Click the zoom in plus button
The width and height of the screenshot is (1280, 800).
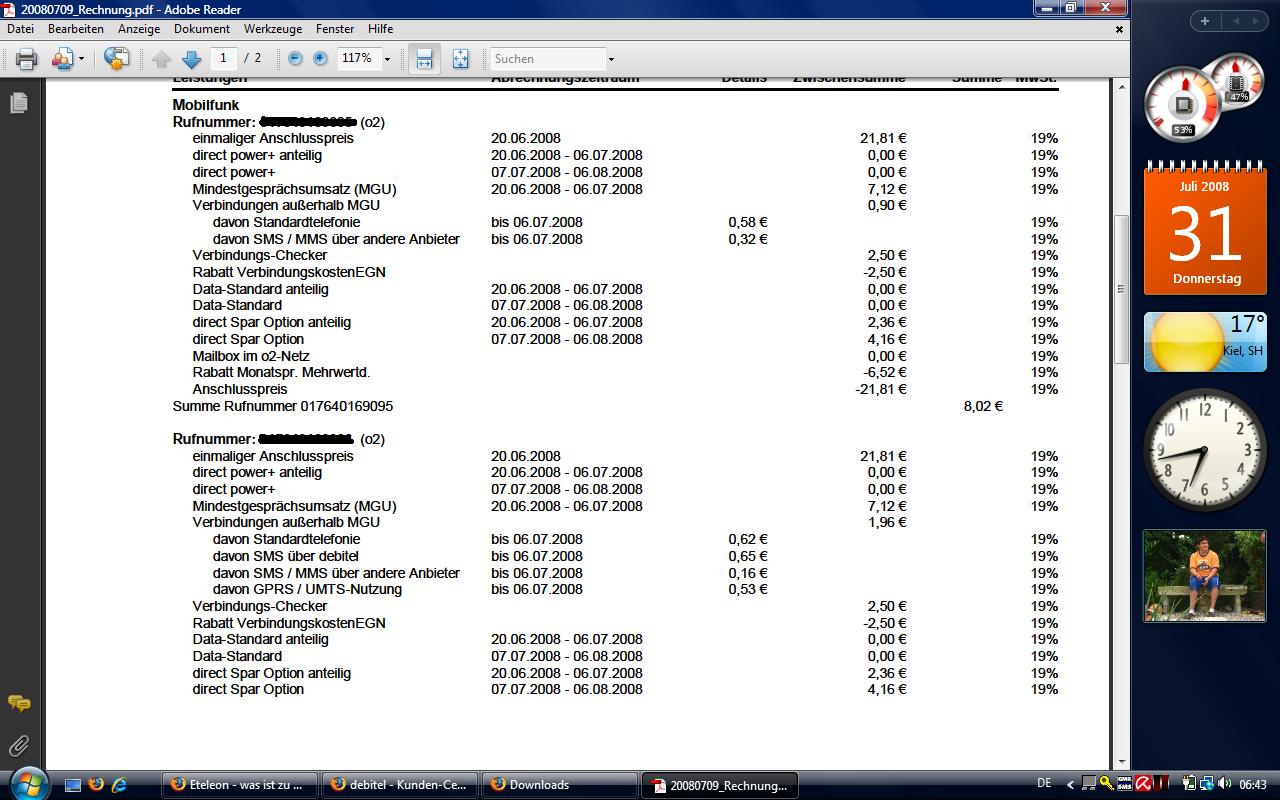(x=320, y=59)
